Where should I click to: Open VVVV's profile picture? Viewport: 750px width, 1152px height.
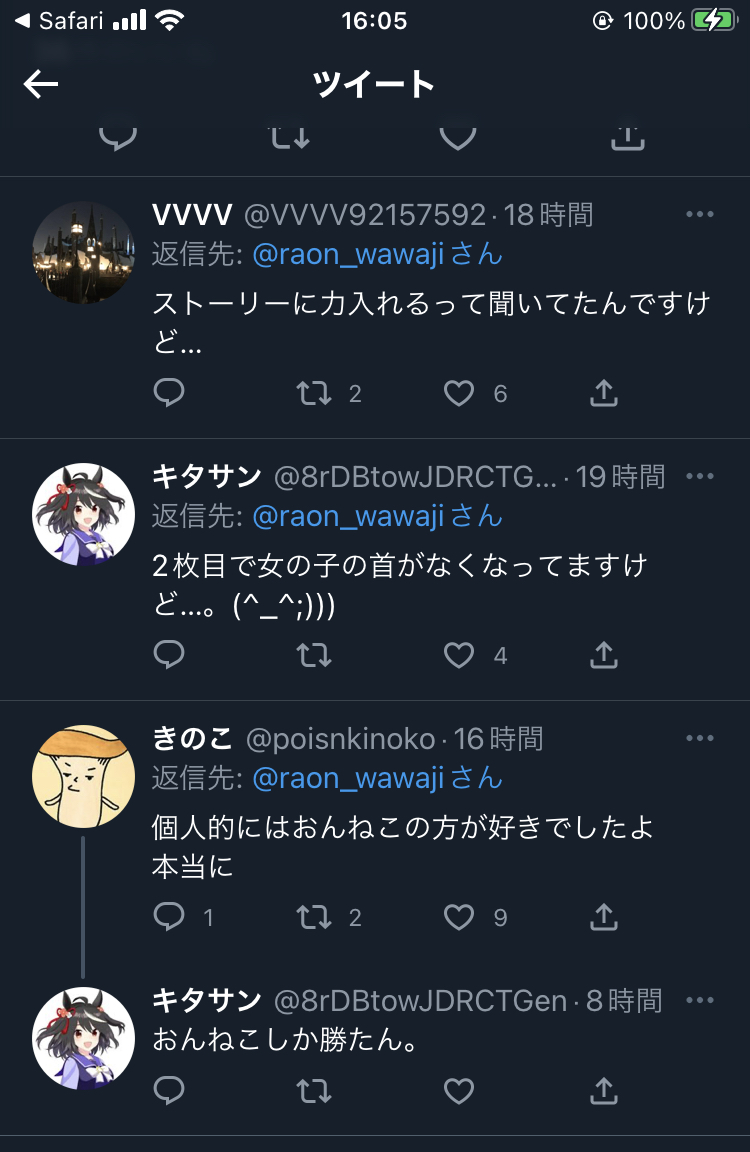coord(84,252)
